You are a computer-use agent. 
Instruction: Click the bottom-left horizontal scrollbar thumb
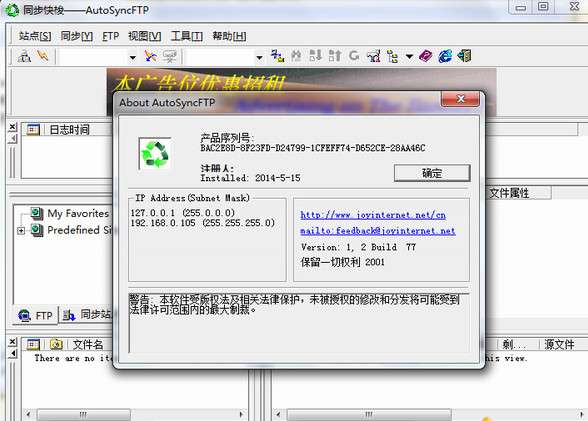(84, 415)
